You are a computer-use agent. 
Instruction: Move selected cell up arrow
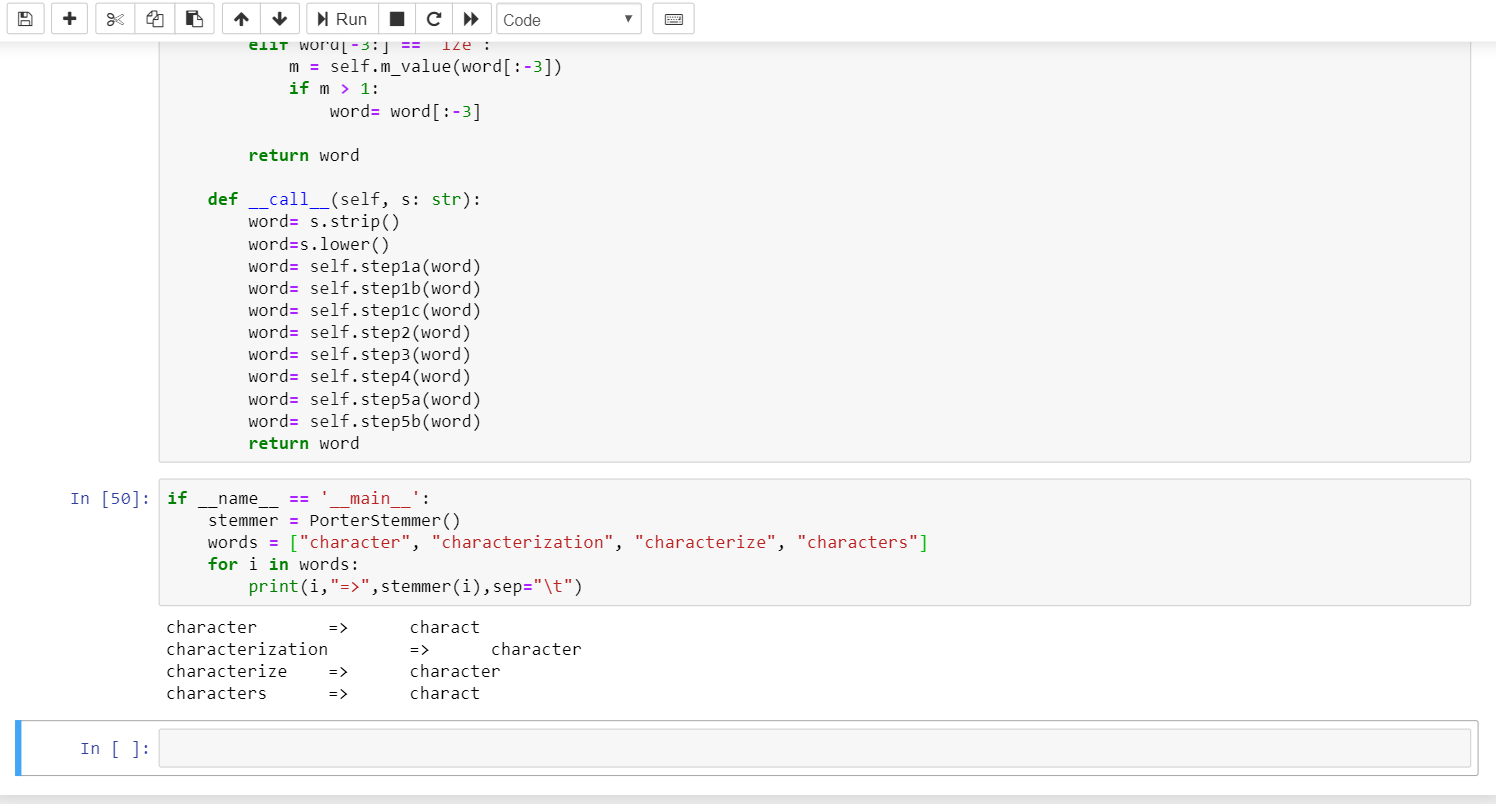point(241,19)
